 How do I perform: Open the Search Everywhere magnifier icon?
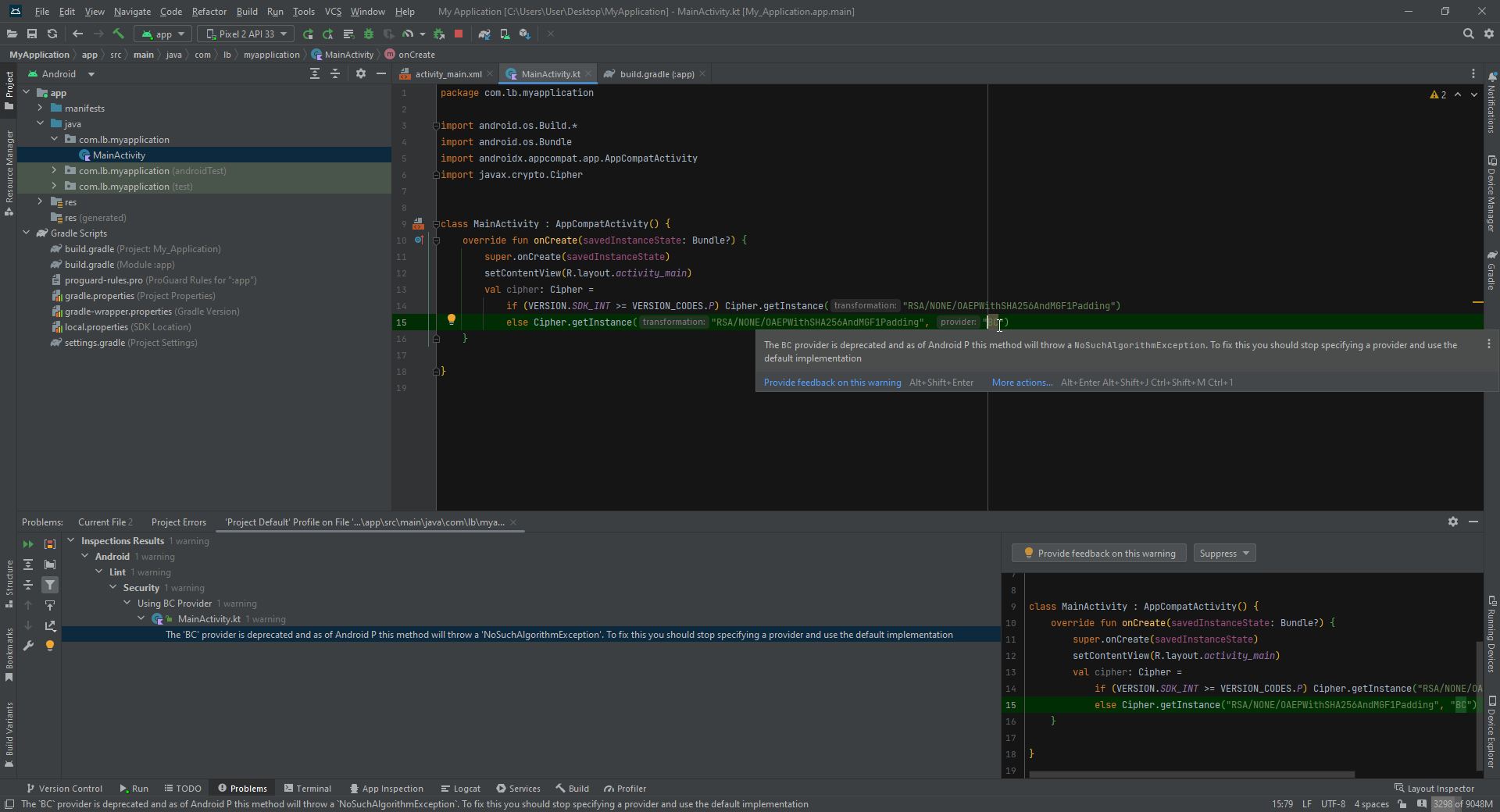coord(1468,34)
